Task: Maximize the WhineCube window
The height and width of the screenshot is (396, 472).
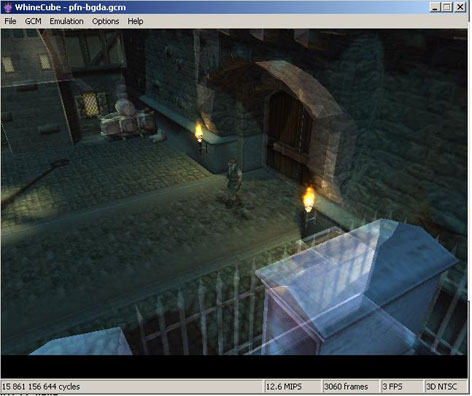Action: pos(447,7)
